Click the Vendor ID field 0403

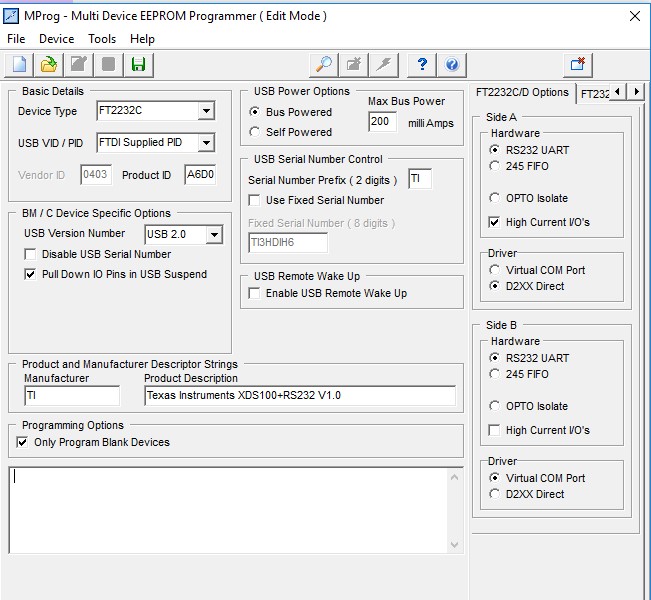pyautogui.click(x=96, y=175)
